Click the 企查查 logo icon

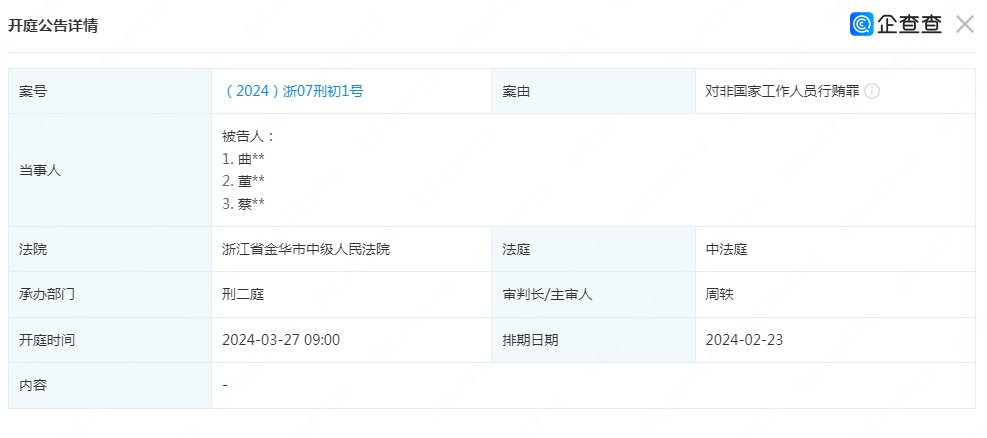point(861,25)
